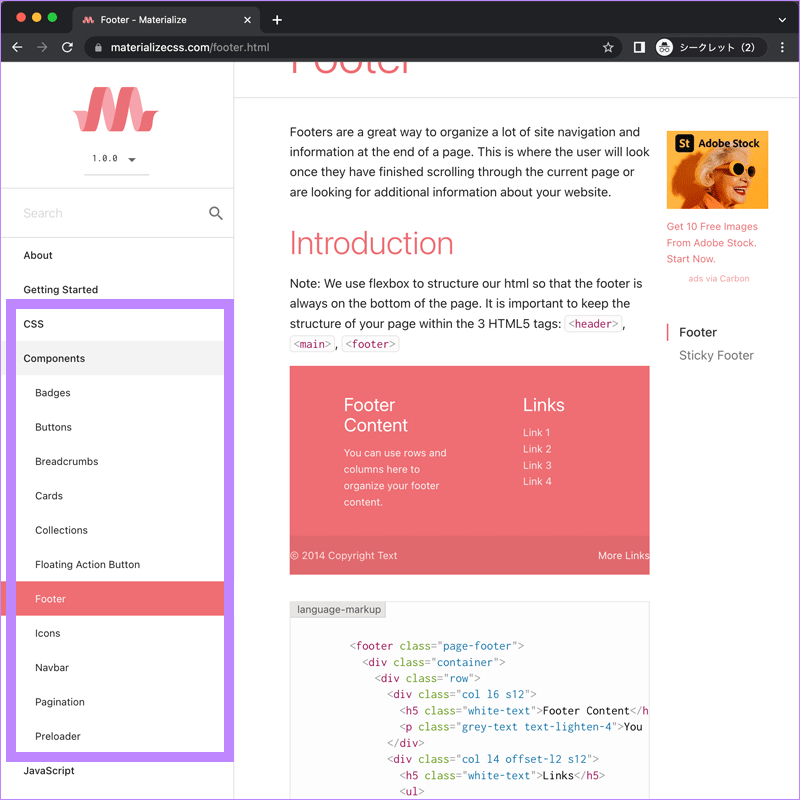Click the Adobe Stock ad text link

click(x=711, y=243)
